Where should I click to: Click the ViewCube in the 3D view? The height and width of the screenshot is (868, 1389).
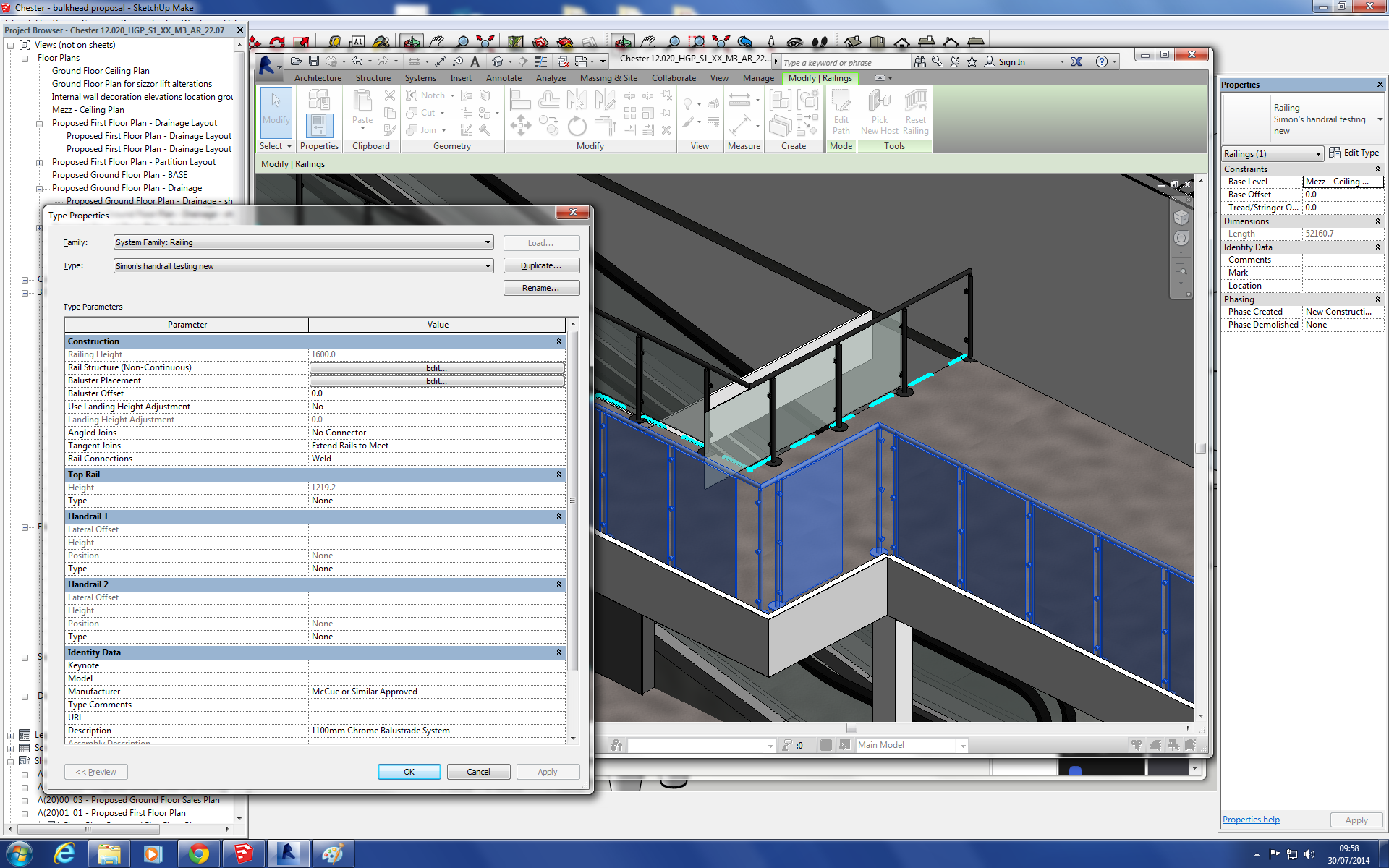(x=1181, y=217)
